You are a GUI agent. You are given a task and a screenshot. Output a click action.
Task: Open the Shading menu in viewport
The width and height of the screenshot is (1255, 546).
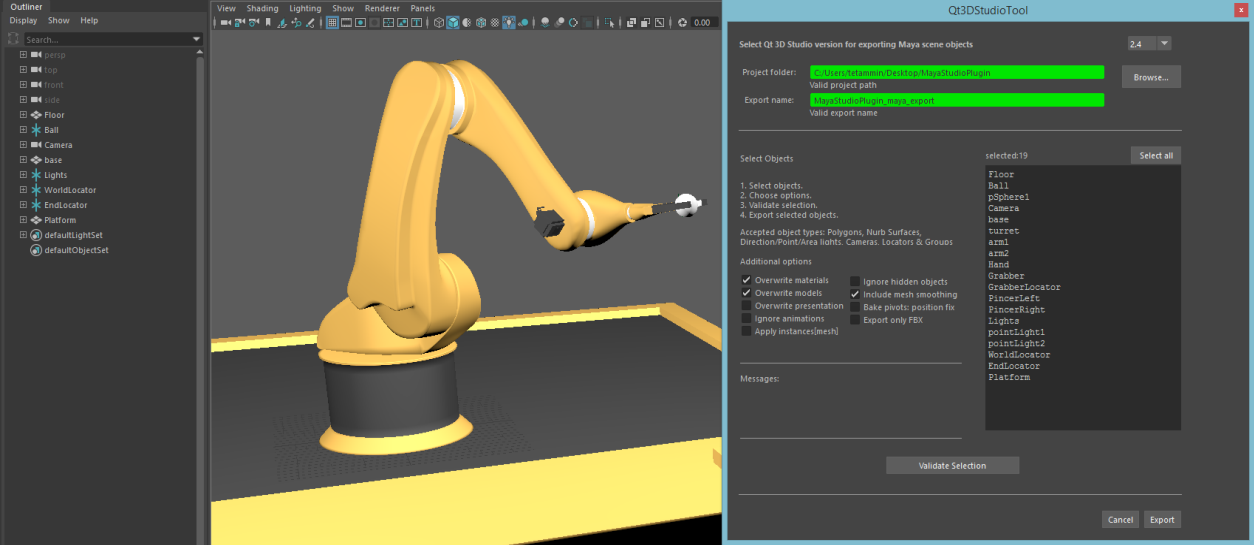[262, 8]
